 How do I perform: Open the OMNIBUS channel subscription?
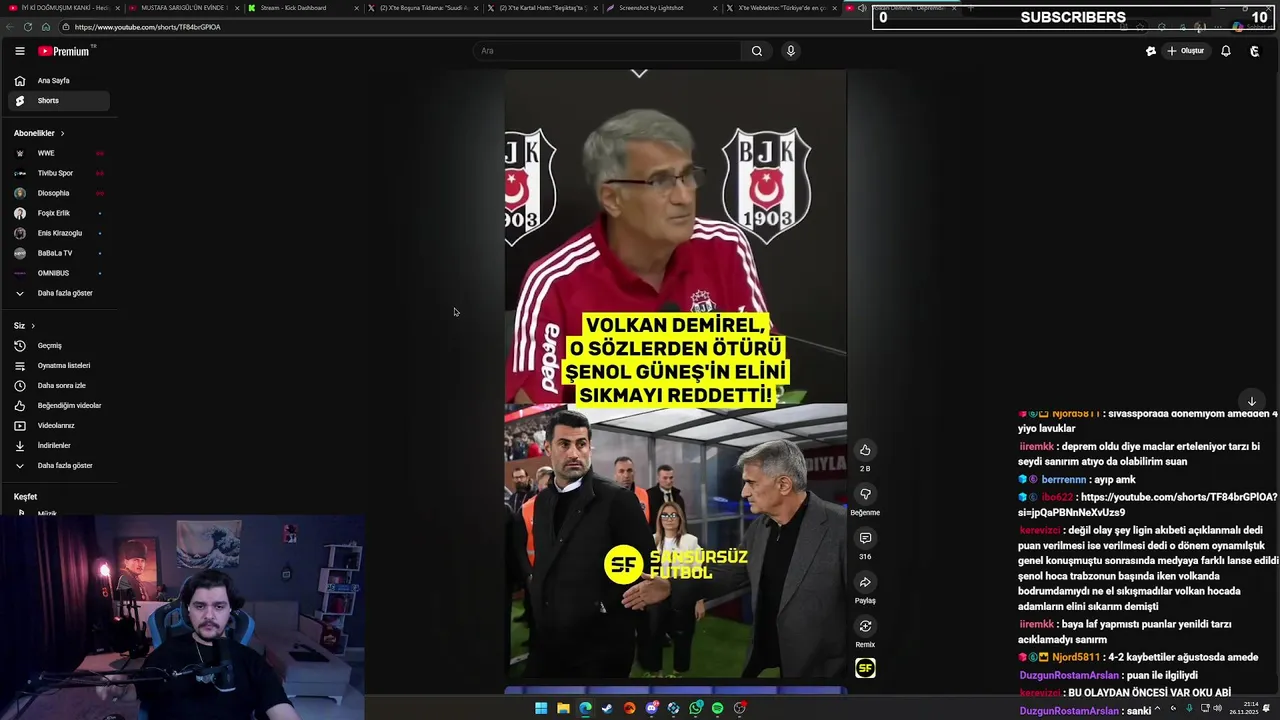(59, 273)
